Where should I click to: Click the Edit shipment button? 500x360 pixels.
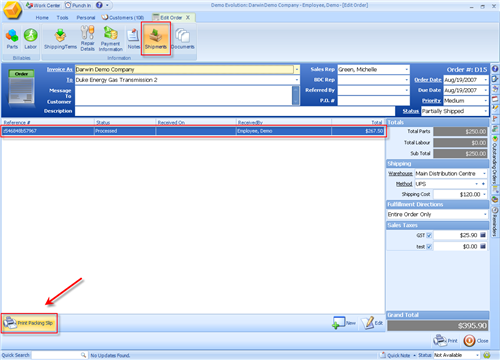click(x=373, y=323)
